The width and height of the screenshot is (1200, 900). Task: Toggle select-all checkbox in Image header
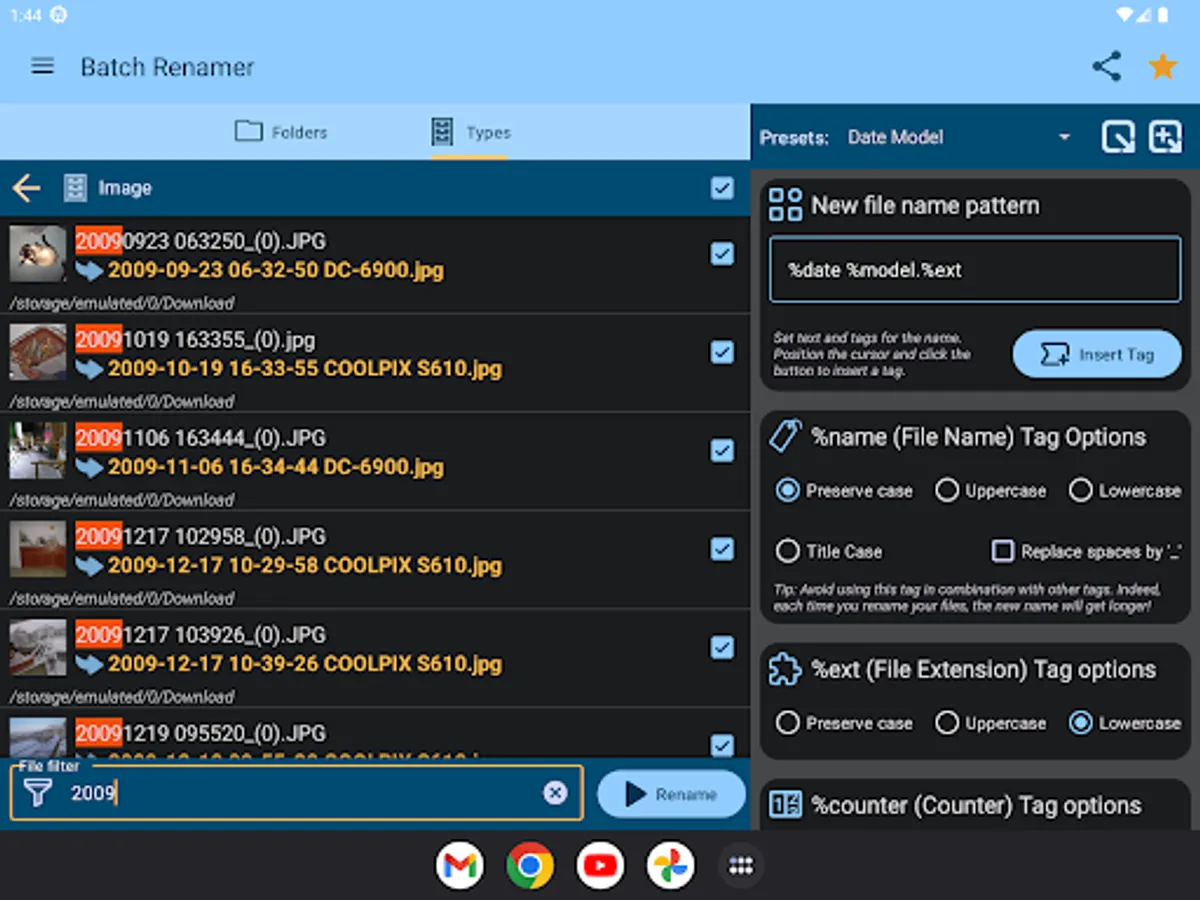click(722, 188)
